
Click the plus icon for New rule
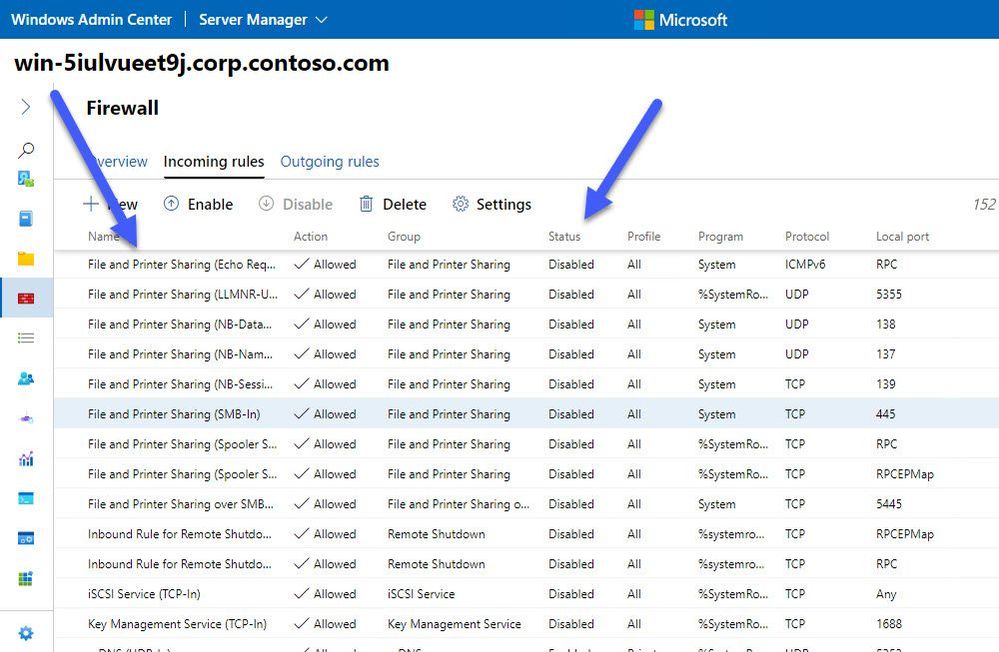click(91, 204)
